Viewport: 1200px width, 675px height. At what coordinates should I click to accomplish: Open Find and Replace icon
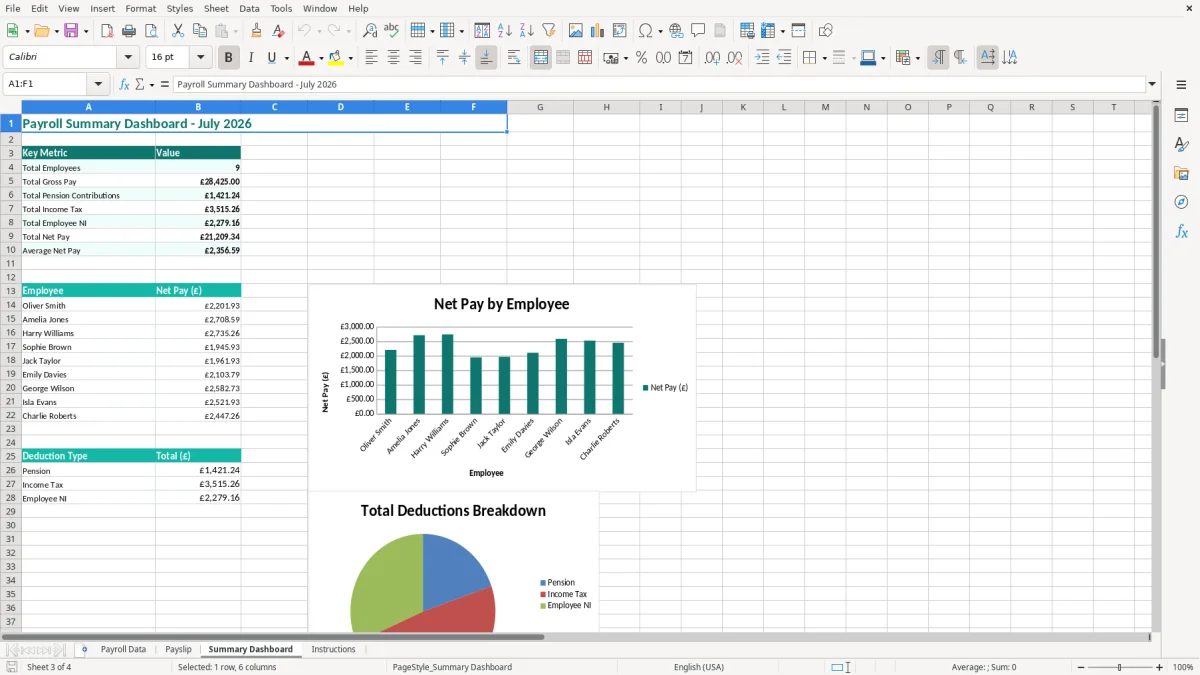coord(370,31)
